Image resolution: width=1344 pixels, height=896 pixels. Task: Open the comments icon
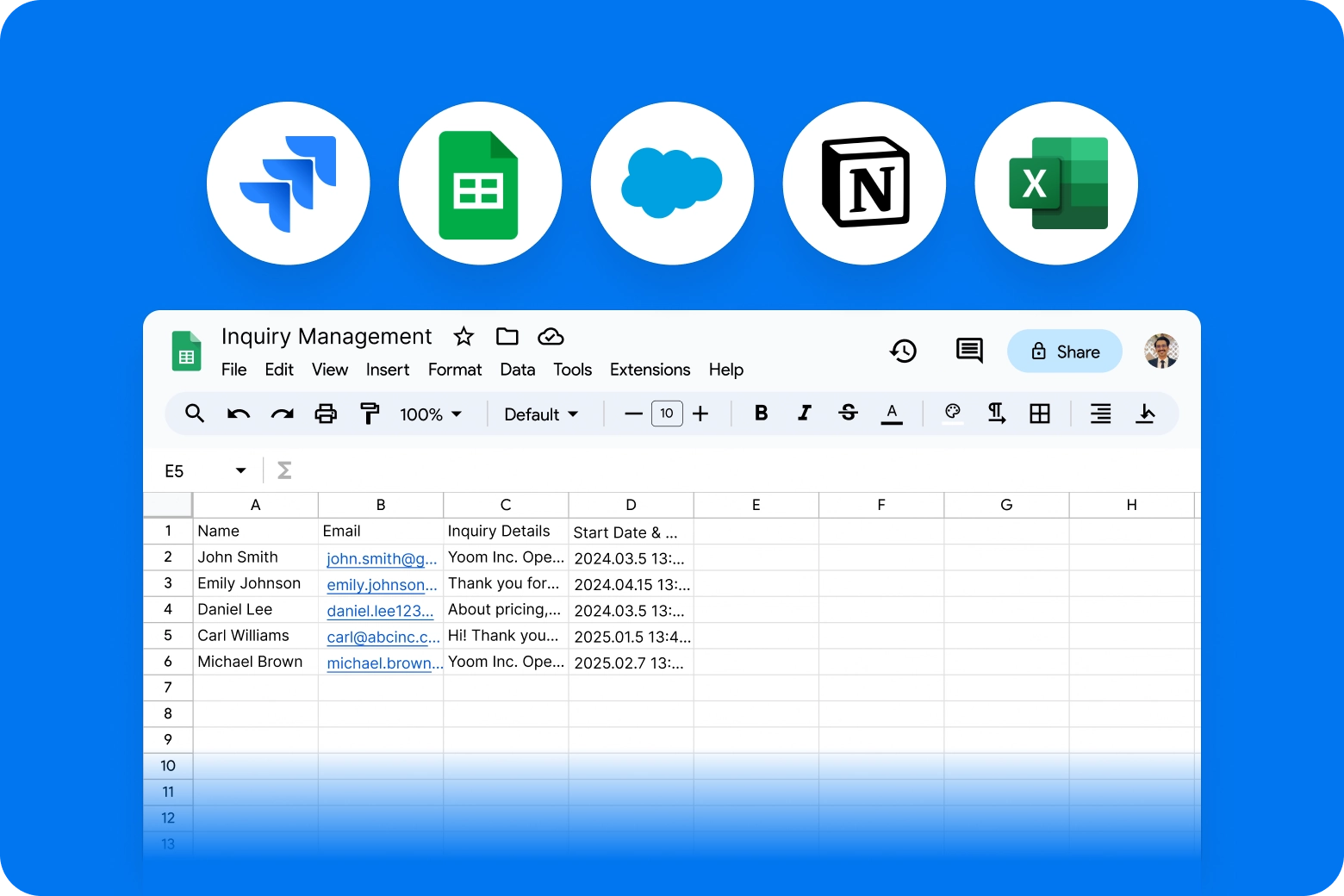(969, 351)
